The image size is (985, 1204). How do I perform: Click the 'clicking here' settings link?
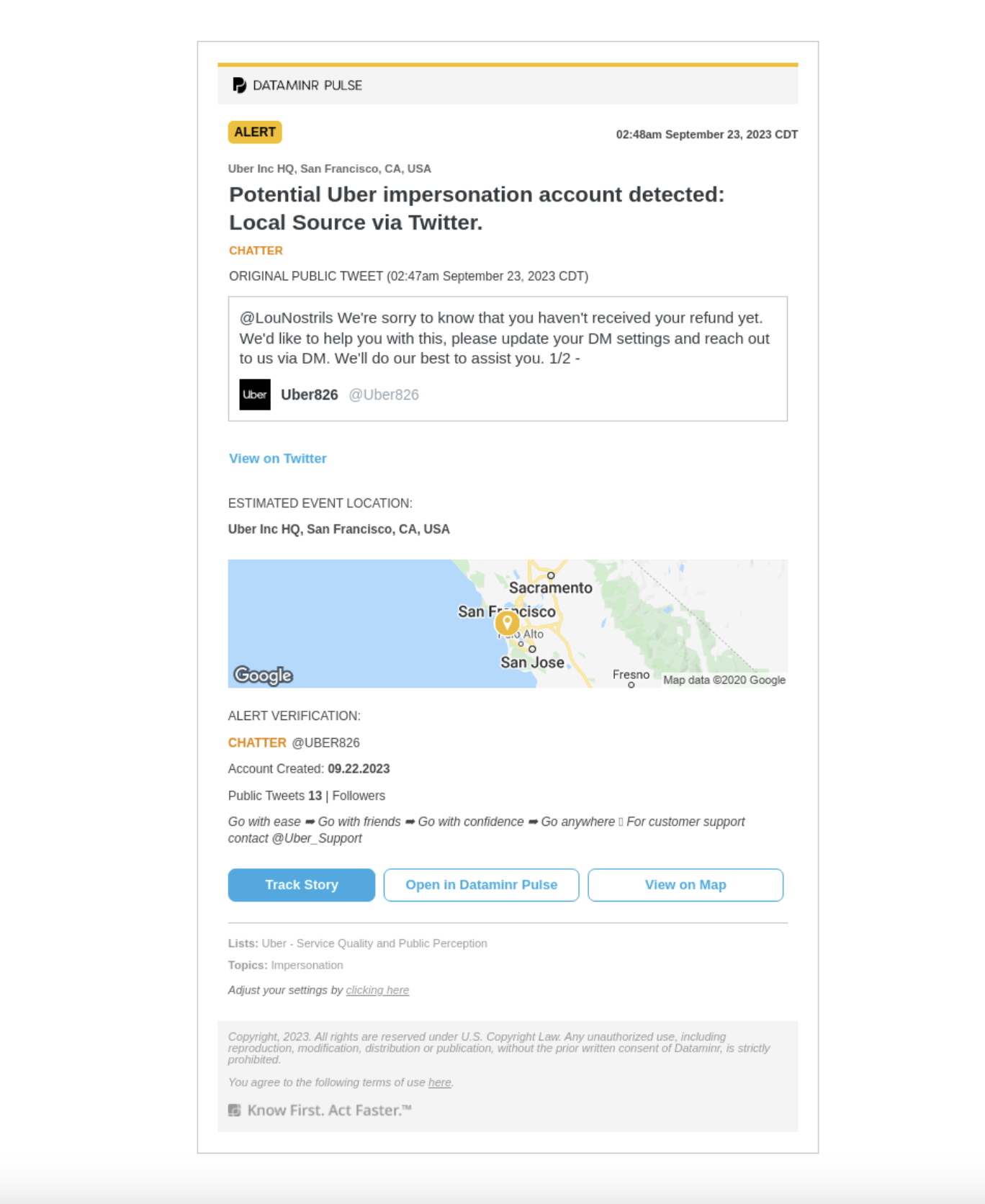[x=377, y=990]
